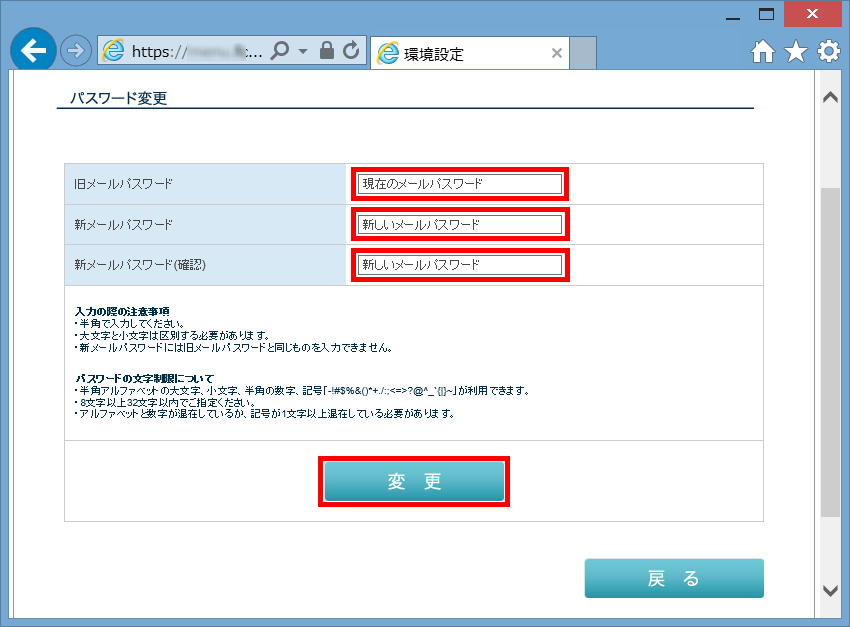
Task: Click the search magnifier in address bar
Action: click(281, 52)
